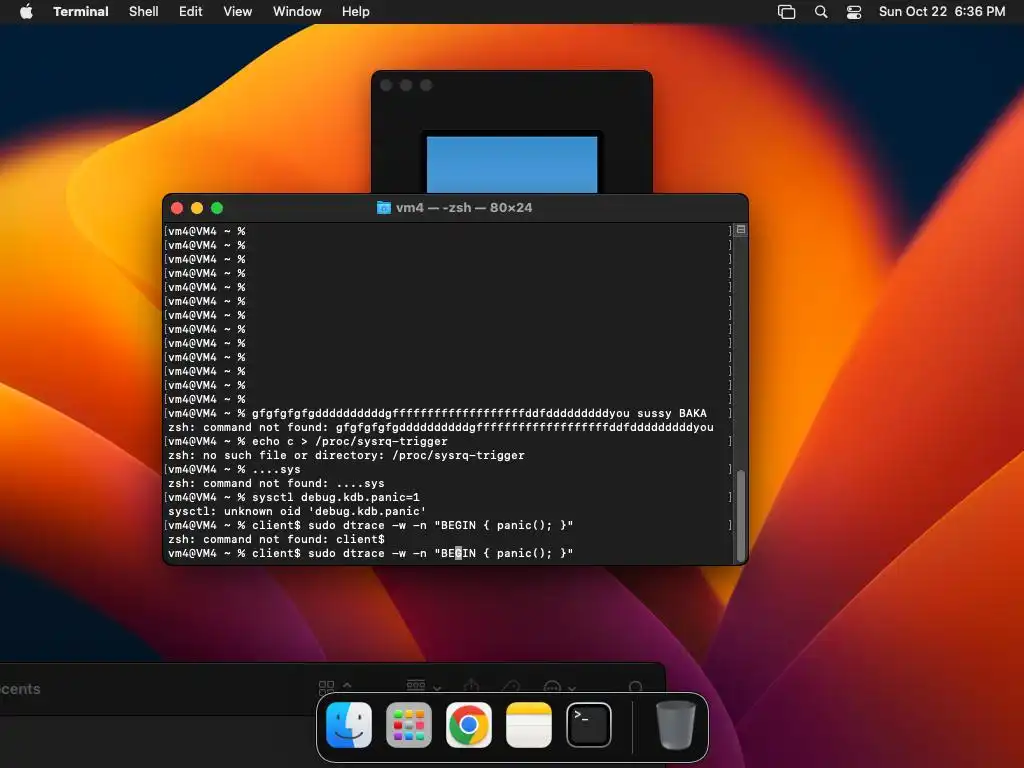Click 'zsh: no such file or directory' output line
1024x768 pixels.
point(346,456)
